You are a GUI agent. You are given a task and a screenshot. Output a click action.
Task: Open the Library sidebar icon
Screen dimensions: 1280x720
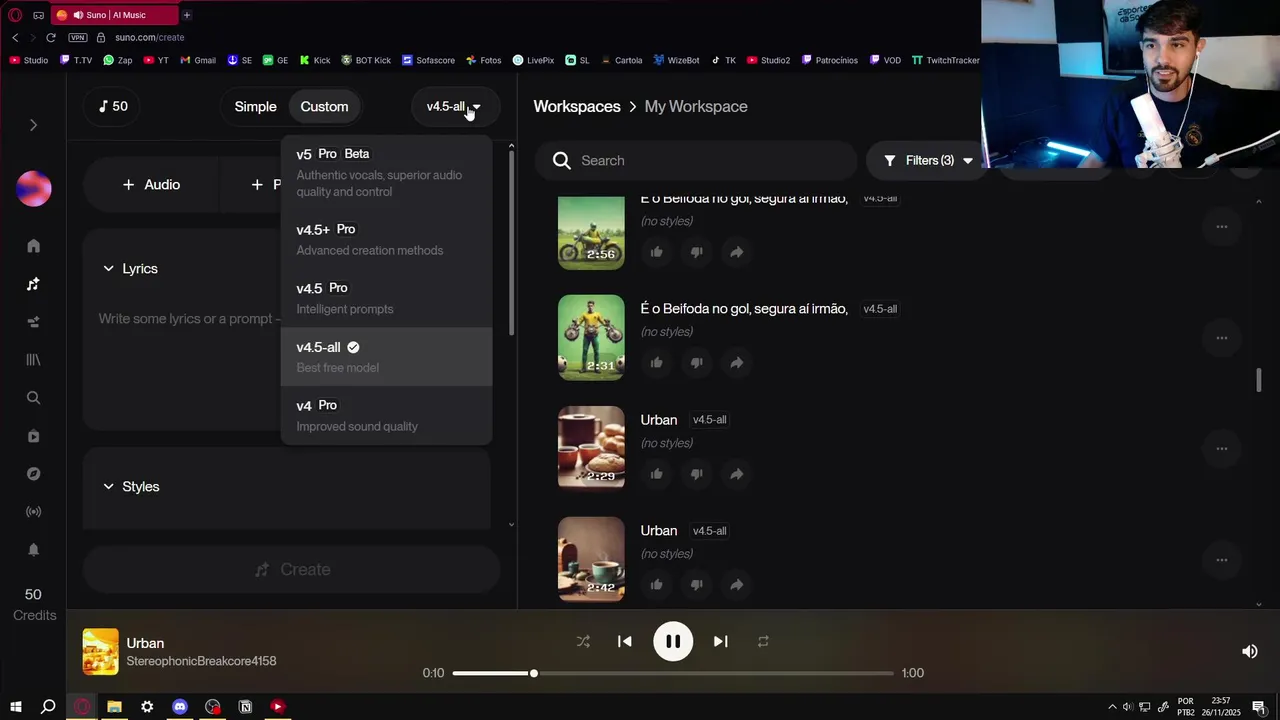click(33, 360)
